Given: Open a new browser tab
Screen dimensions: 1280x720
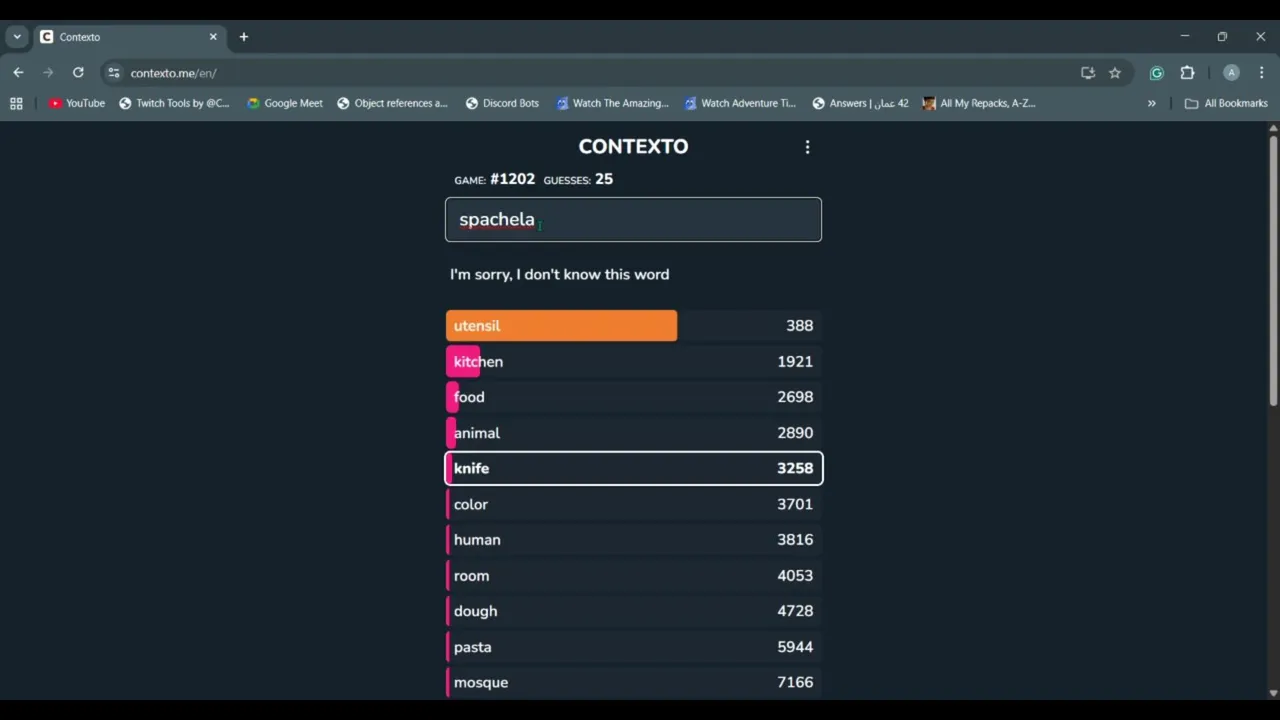Looking at the screenshot, I should [x=243, y=37].
